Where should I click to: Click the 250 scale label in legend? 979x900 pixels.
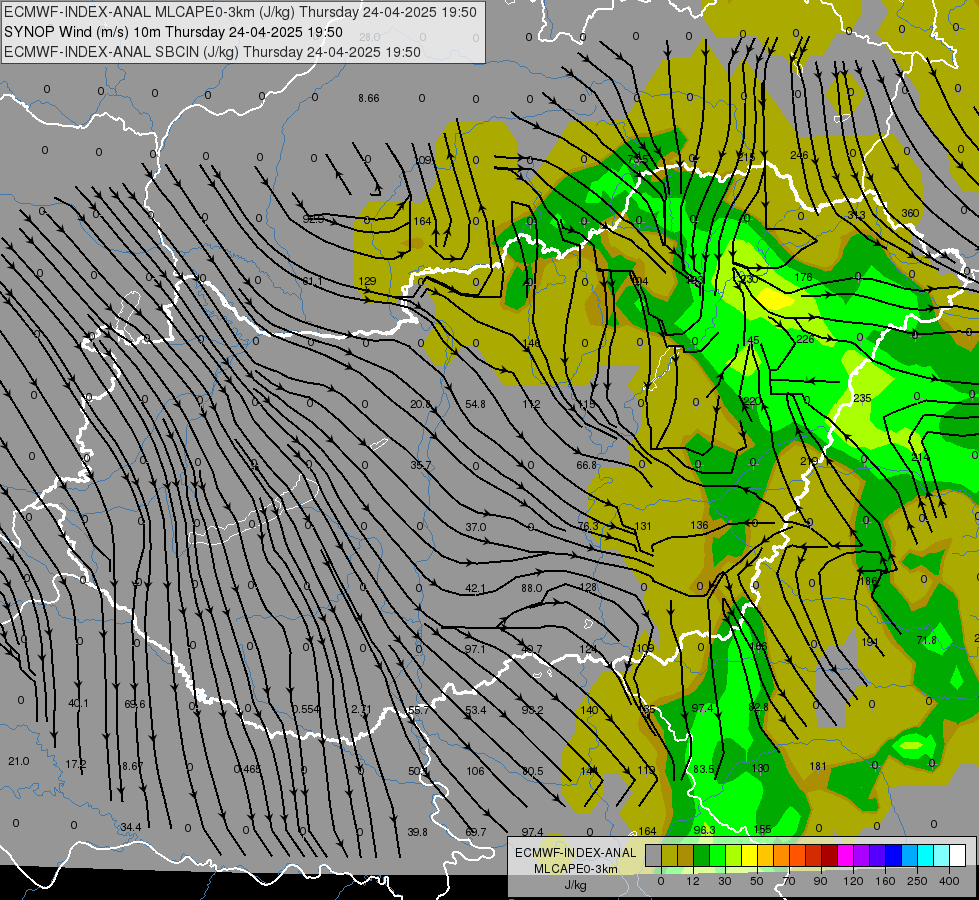click(x=917, y=881)
